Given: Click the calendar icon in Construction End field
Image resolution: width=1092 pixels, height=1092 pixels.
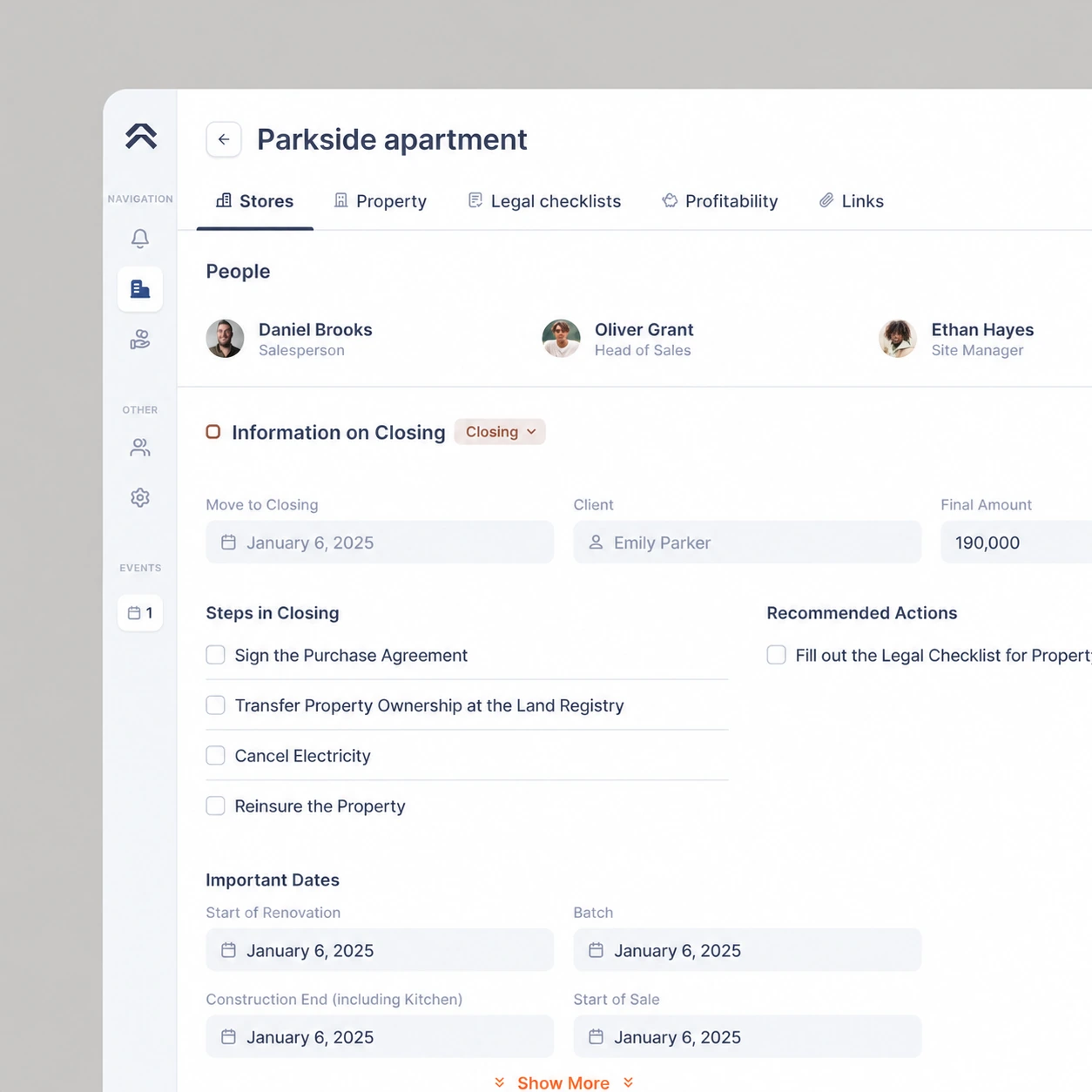Looking at the screenshot, I should click(x=228, y=1036).
